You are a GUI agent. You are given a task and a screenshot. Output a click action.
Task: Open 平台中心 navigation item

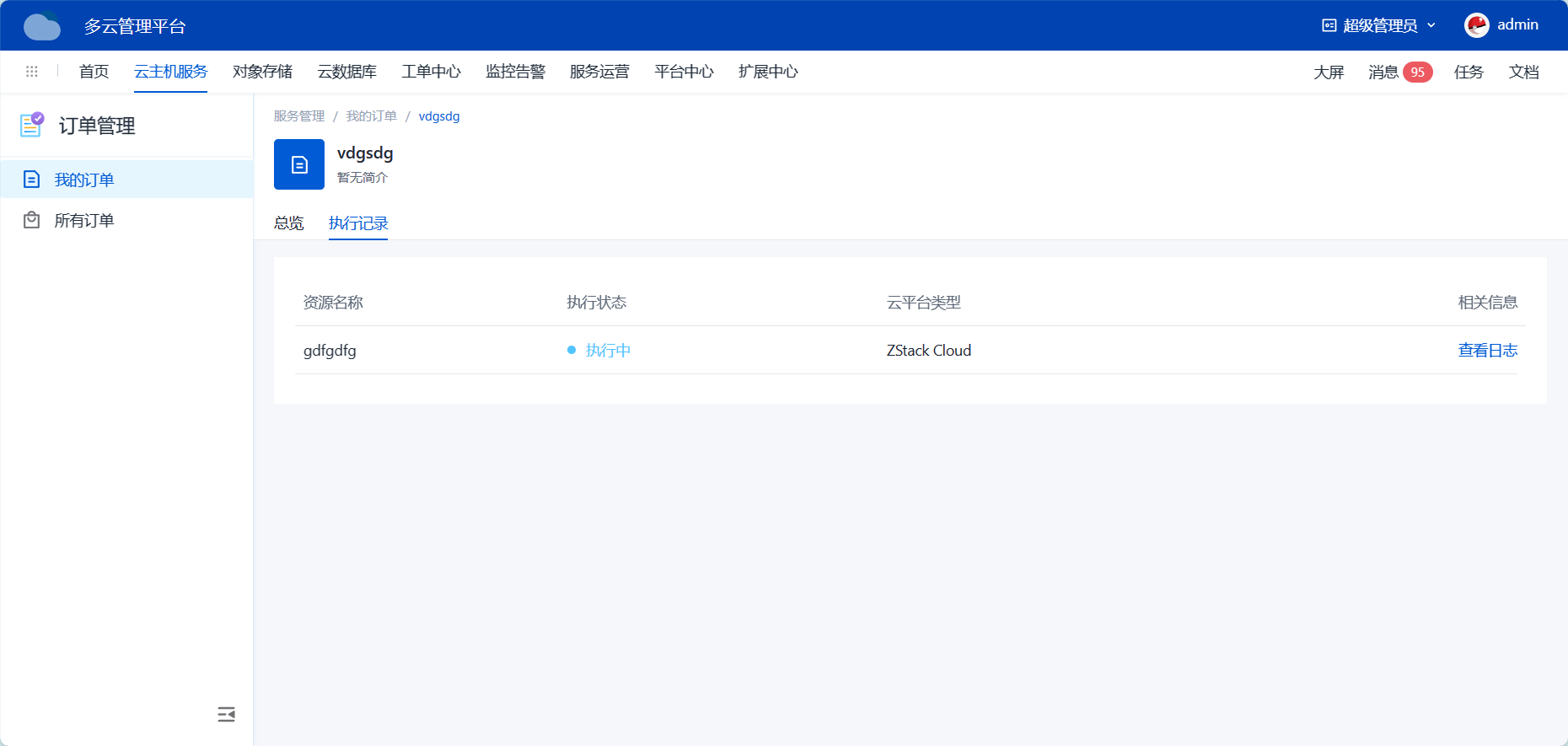tap(684, 72)
